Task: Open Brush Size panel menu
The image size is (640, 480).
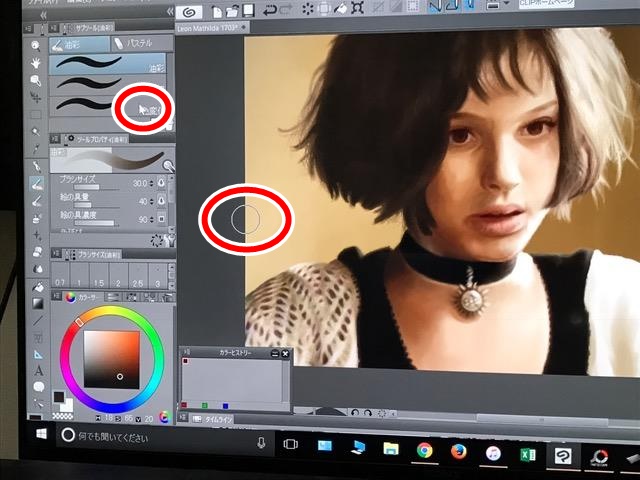Action: pos(56,254)
